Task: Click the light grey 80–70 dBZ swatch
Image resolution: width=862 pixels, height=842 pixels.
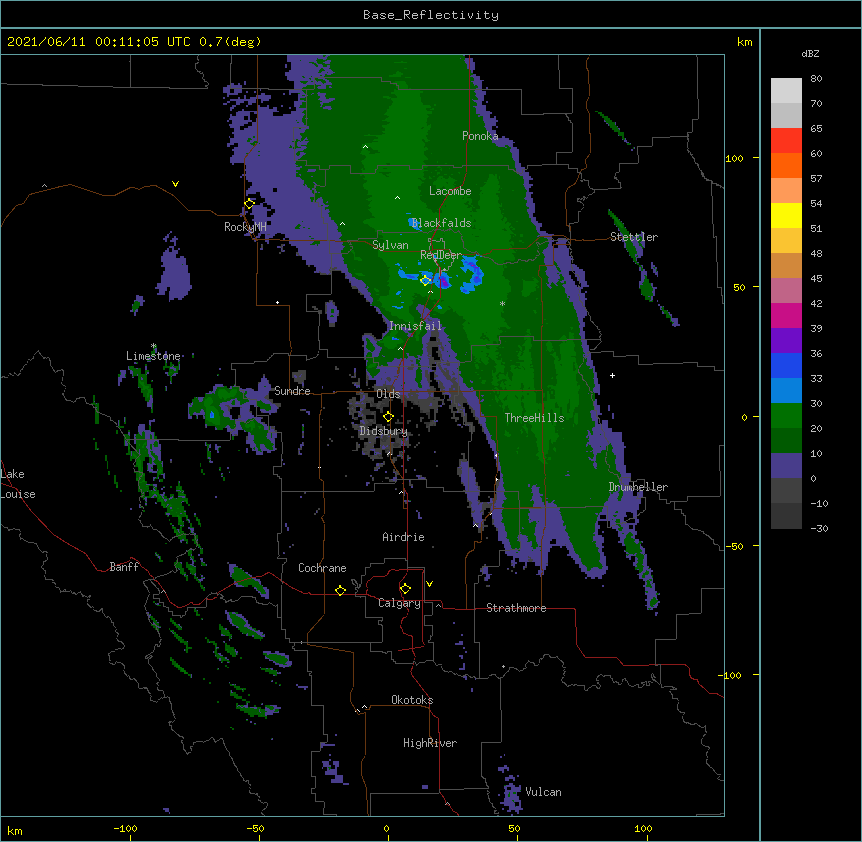Action: click(786, 91)
